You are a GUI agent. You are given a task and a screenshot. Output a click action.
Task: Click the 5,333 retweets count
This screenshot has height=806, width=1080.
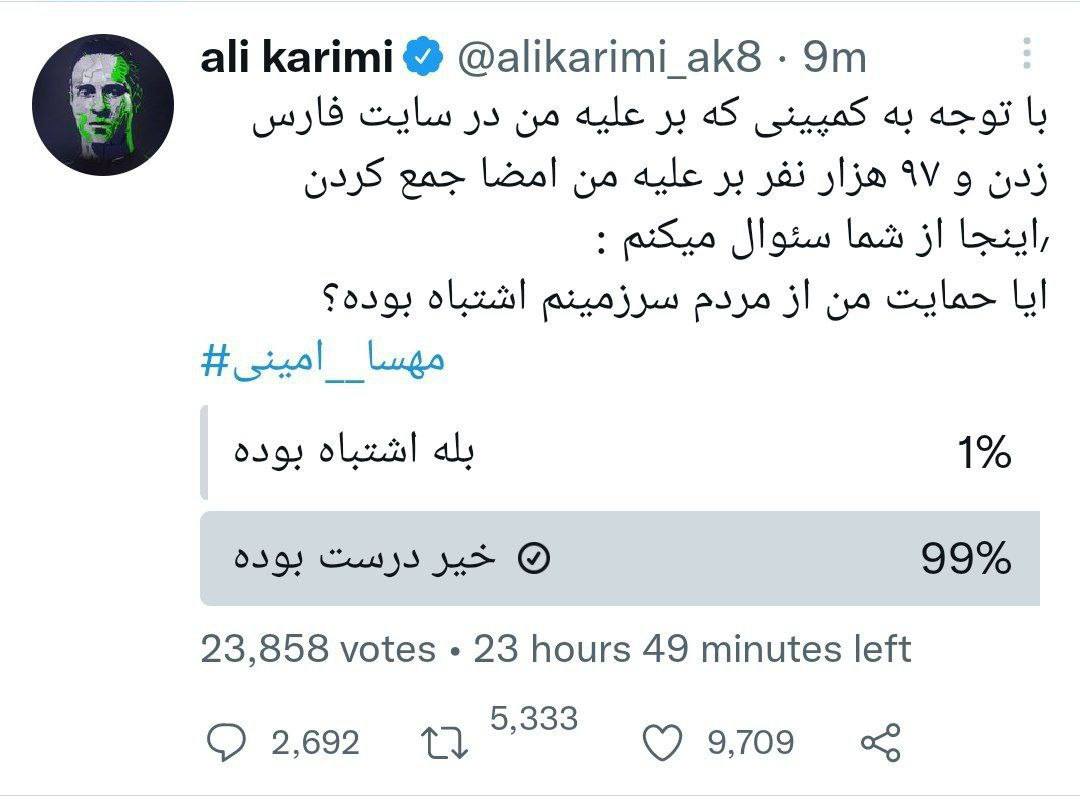[534, 719]
